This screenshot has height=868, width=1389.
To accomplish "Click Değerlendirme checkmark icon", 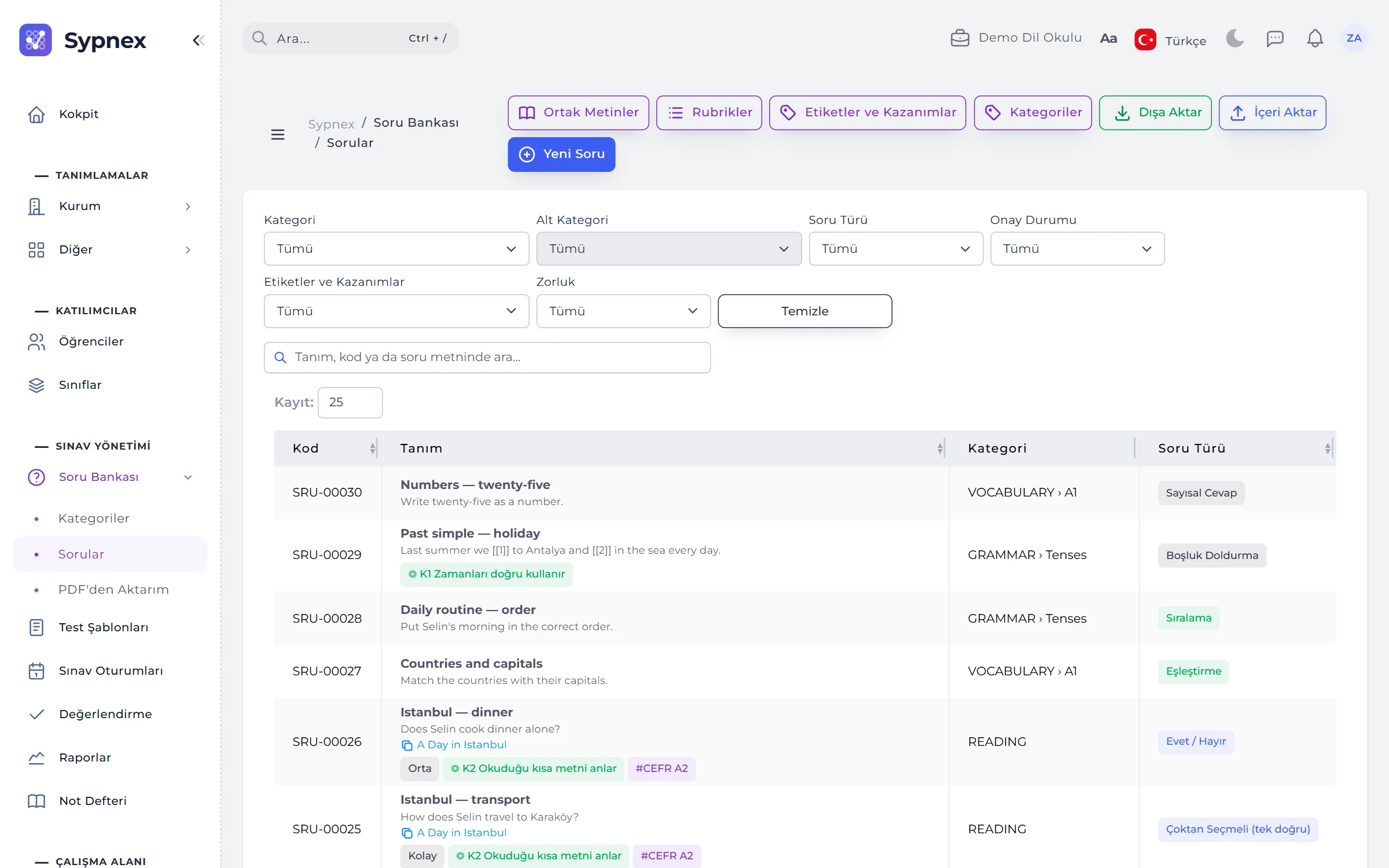I will tap(36, 714).
